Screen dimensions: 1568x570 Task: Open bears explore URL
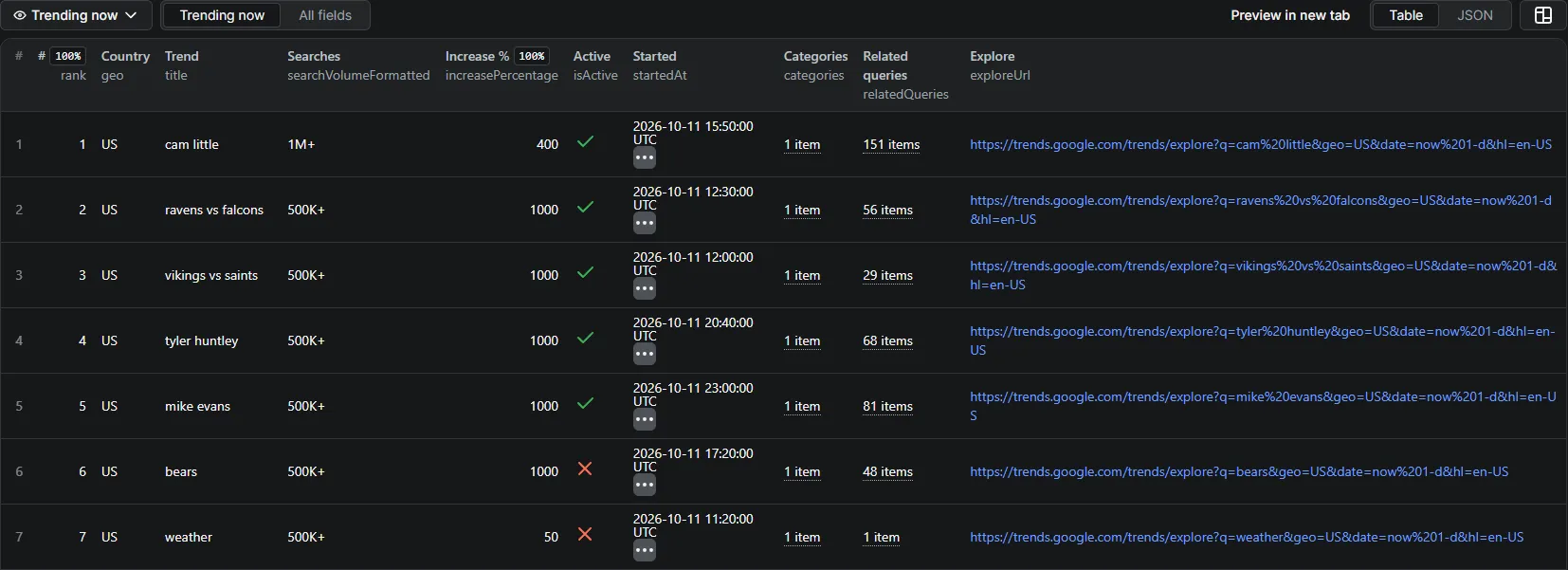[1239, 472]
